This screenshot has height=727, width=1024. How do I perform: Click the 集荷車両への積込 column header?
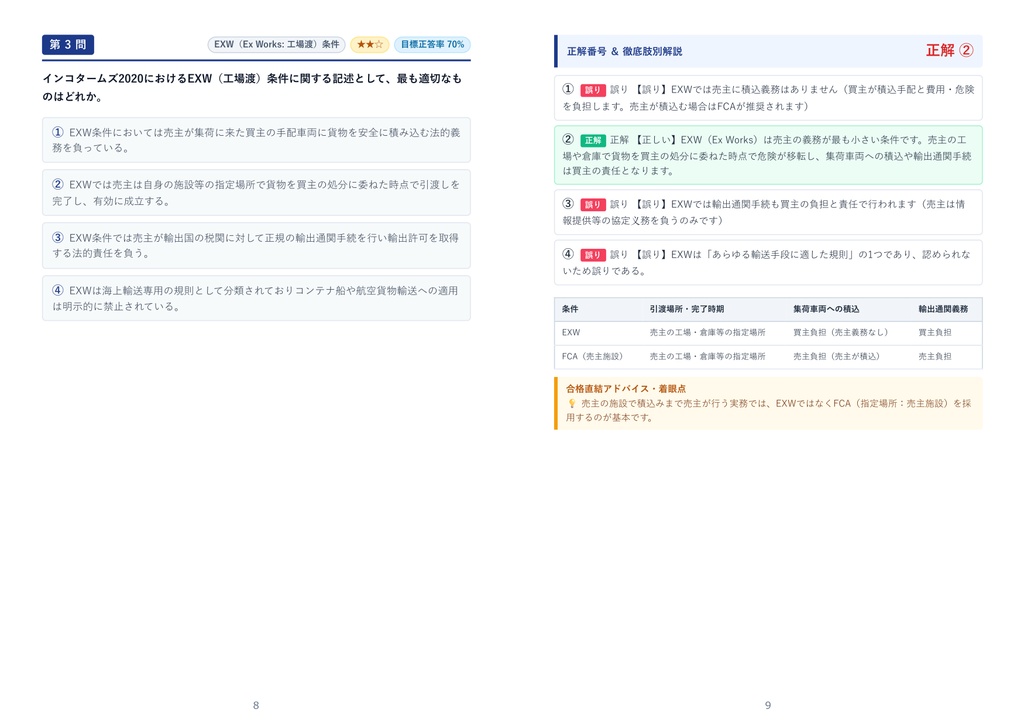[826, 309]
